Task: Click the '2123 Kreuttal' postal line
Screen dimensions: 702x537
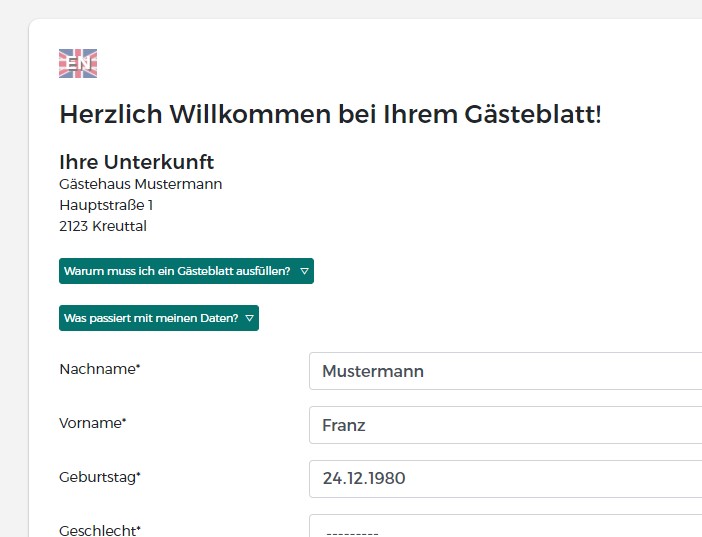Action: point(103,226)
